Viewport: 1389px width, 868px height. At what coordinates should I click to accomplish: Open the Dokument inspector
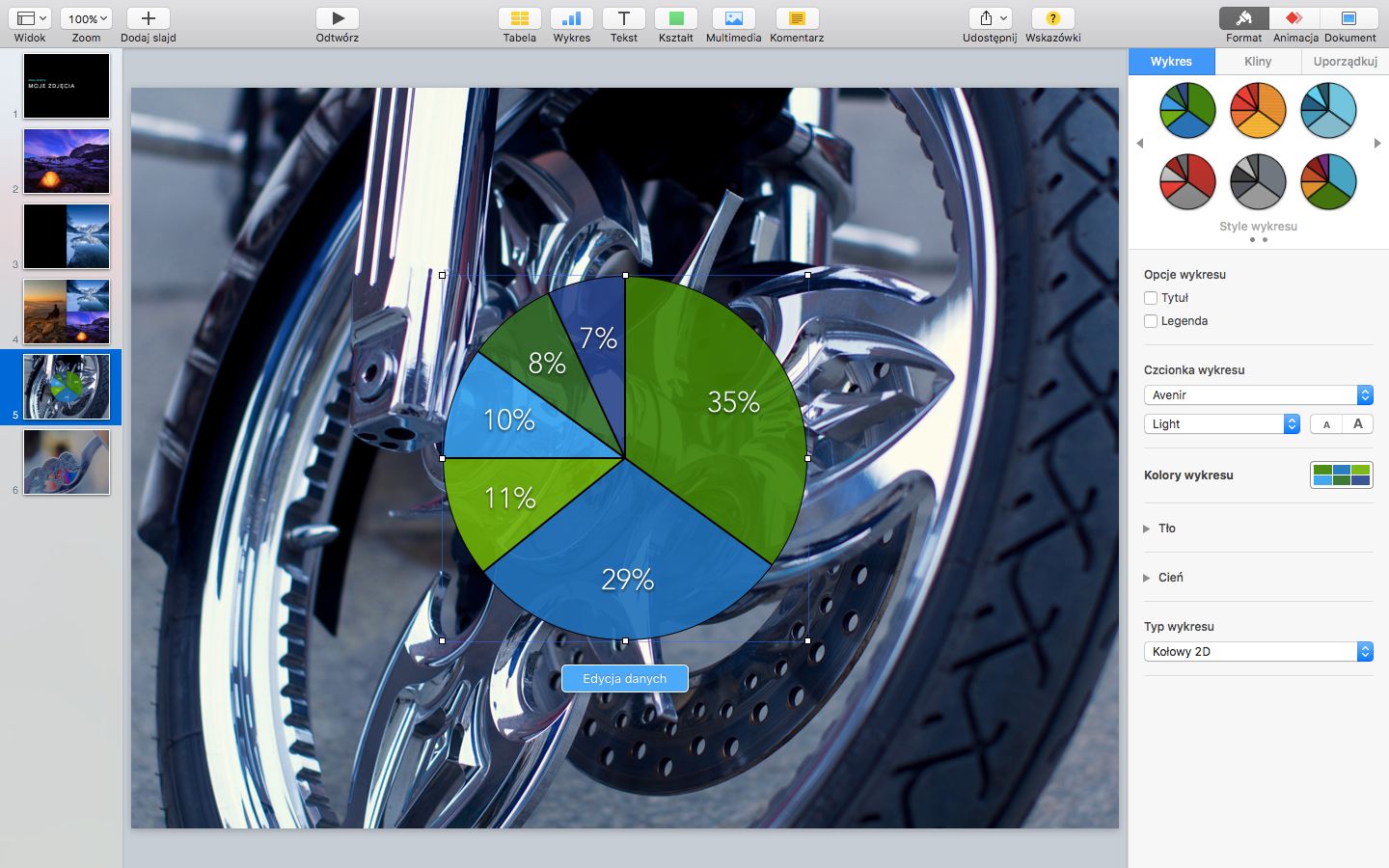point(1349,18)
